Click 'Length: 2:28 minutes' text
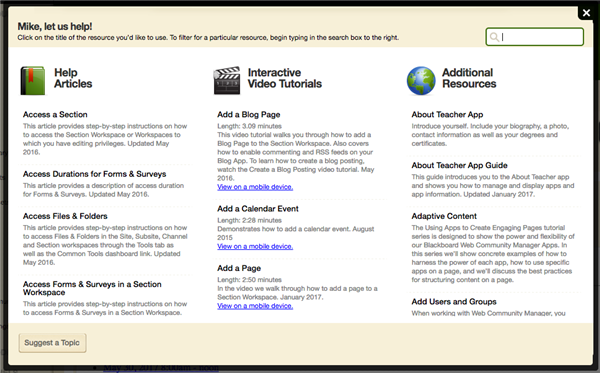 (249, 220)
